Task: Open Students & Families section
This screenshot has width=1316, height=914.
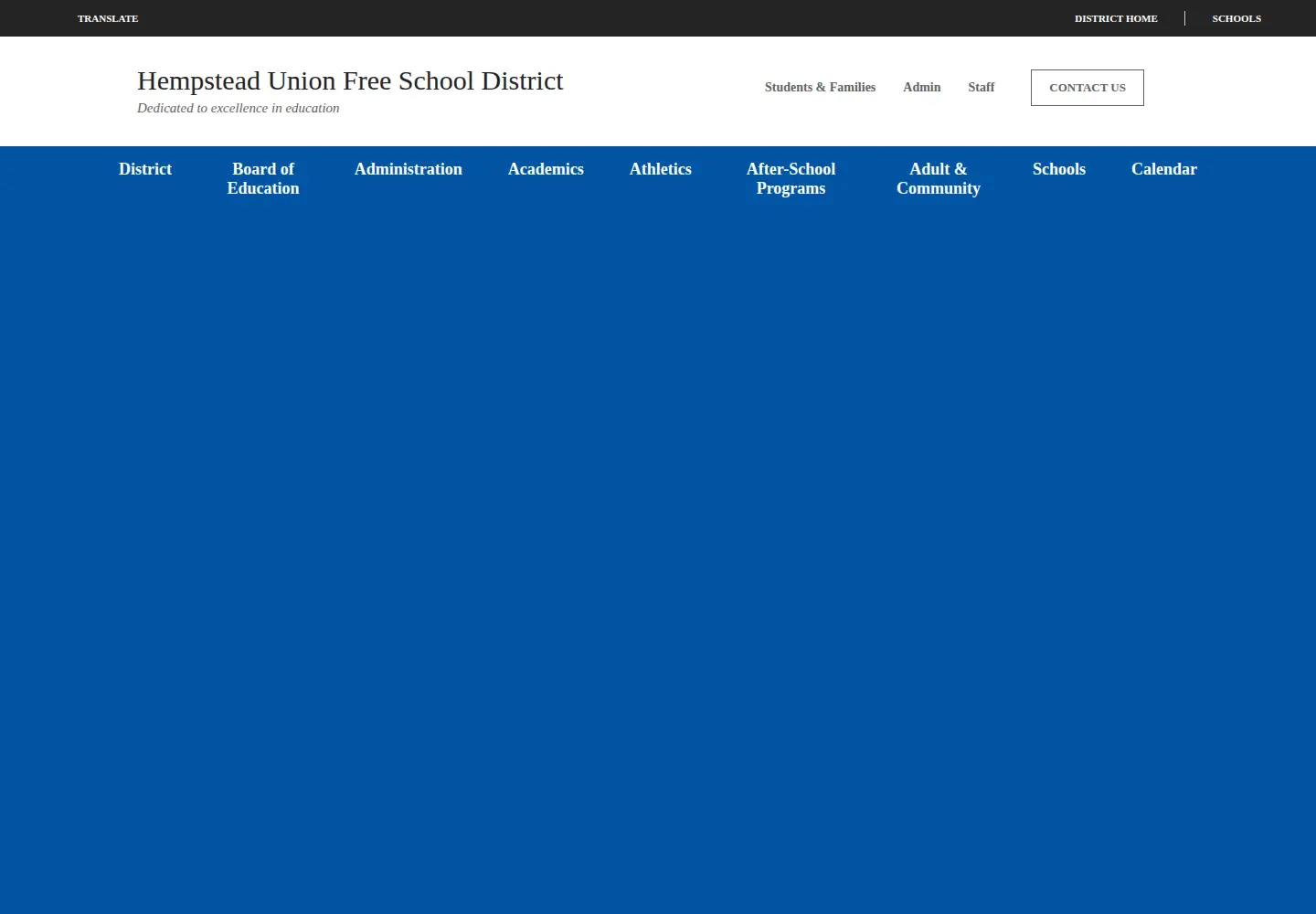Action: coord(820,87)
